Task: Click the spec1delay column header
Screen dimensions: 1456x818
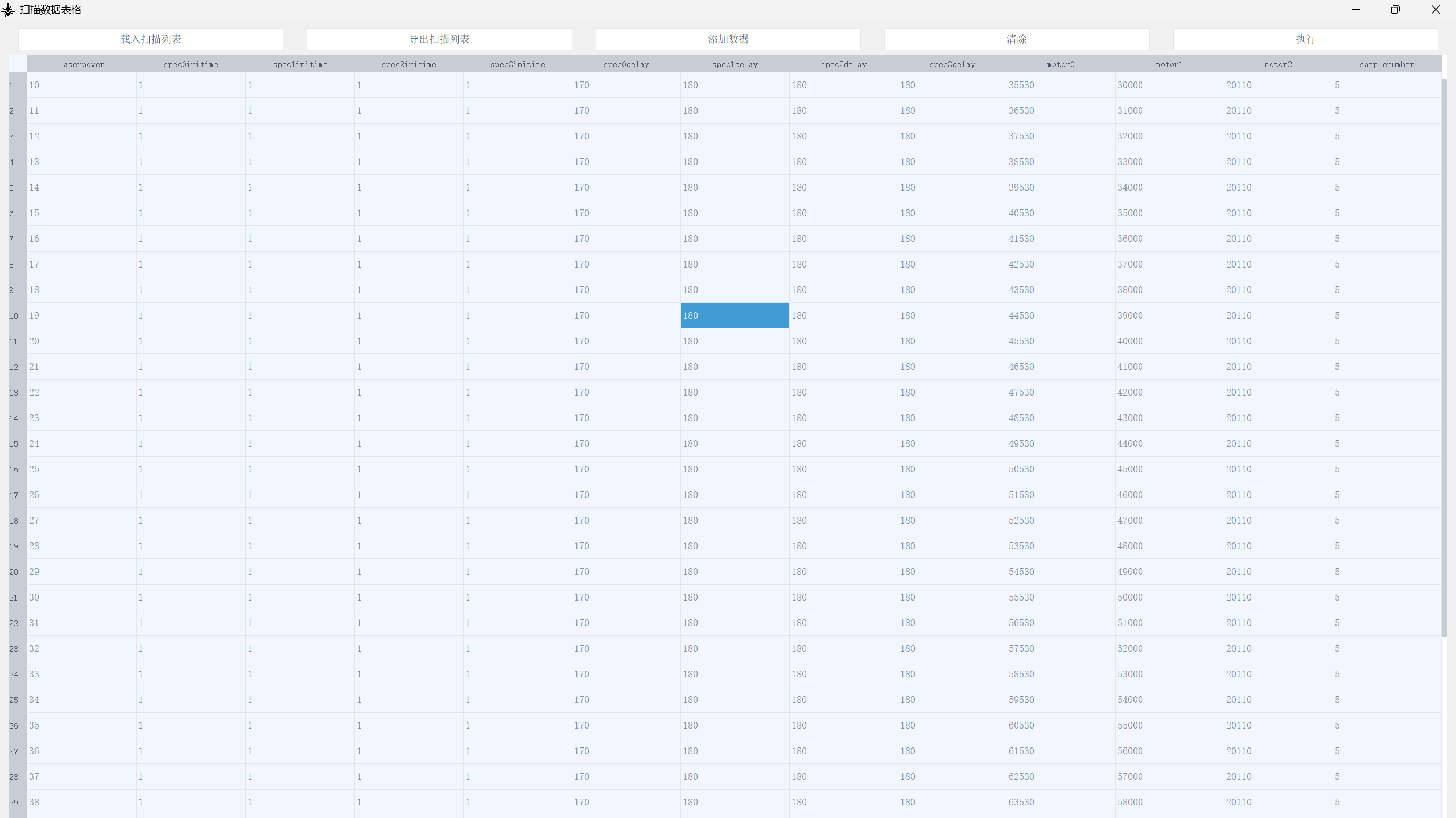Action: coord(735,64)
